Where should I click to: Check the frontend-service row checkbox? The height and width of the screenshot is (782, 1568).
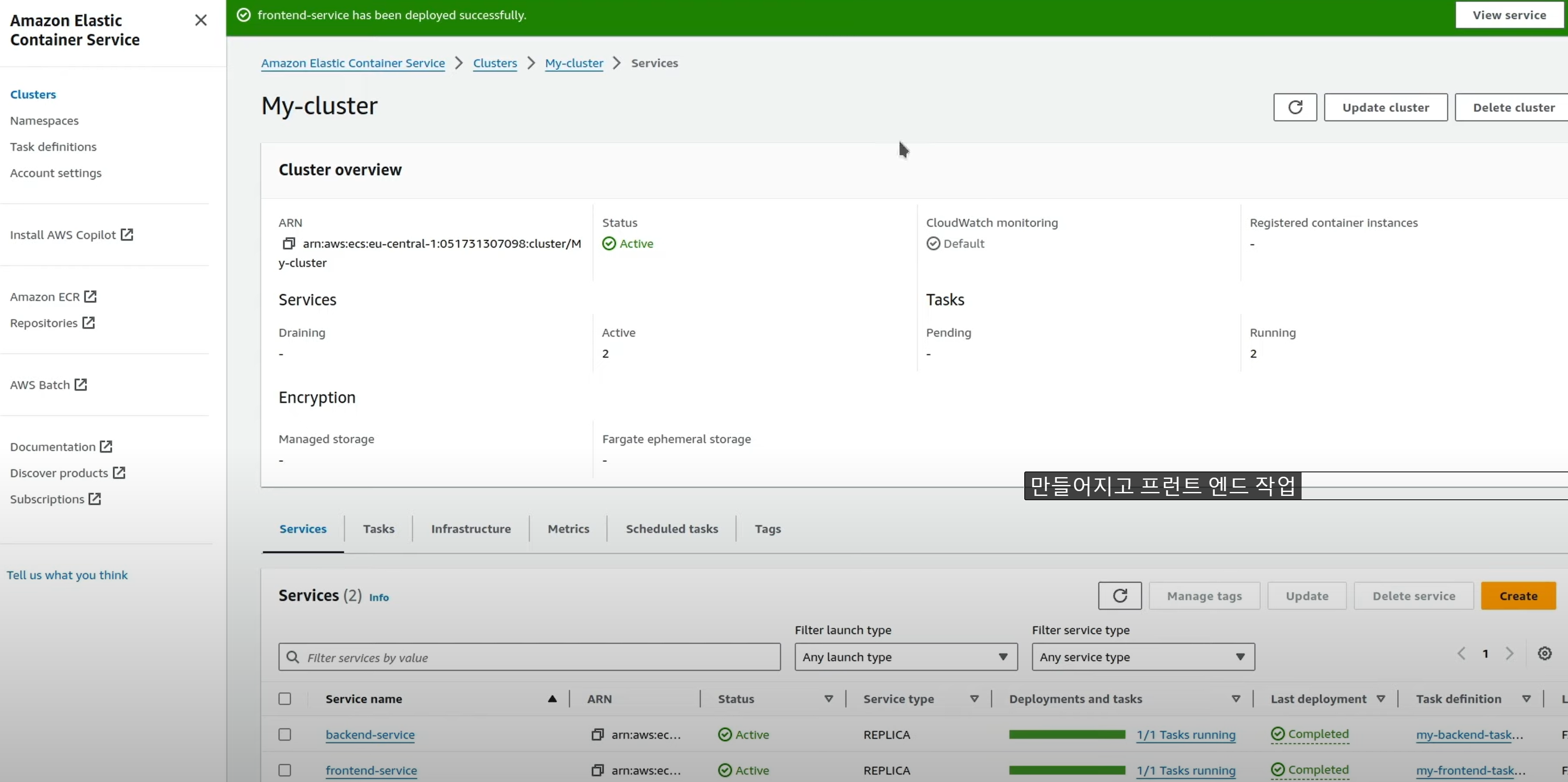coord(285,770)
